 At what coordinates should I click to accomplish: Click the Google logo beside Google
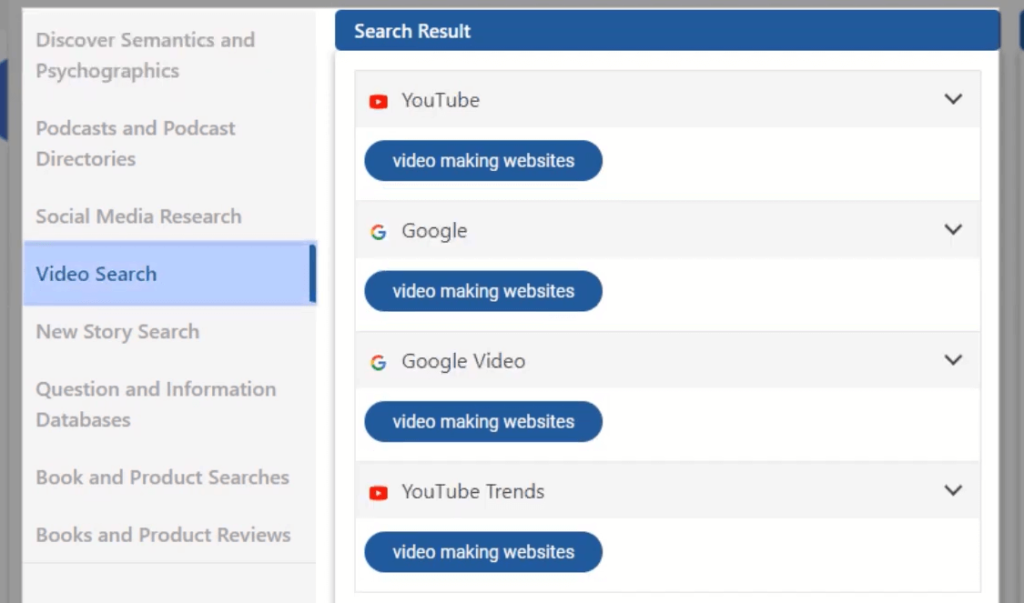378,232
